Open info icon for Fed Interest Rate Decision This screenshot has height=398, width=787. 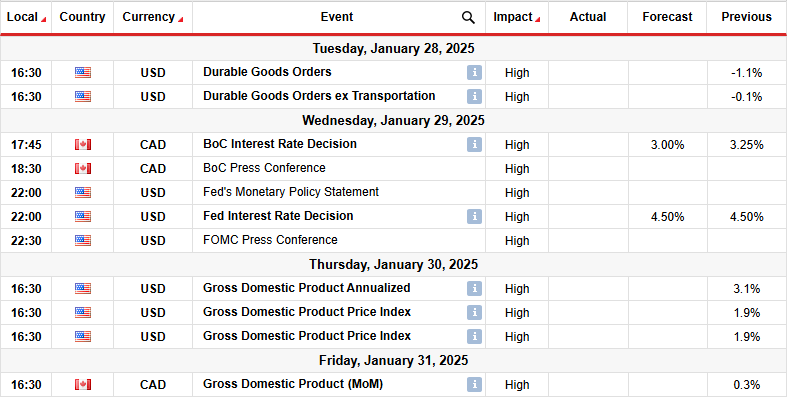[x=474, y=216]
